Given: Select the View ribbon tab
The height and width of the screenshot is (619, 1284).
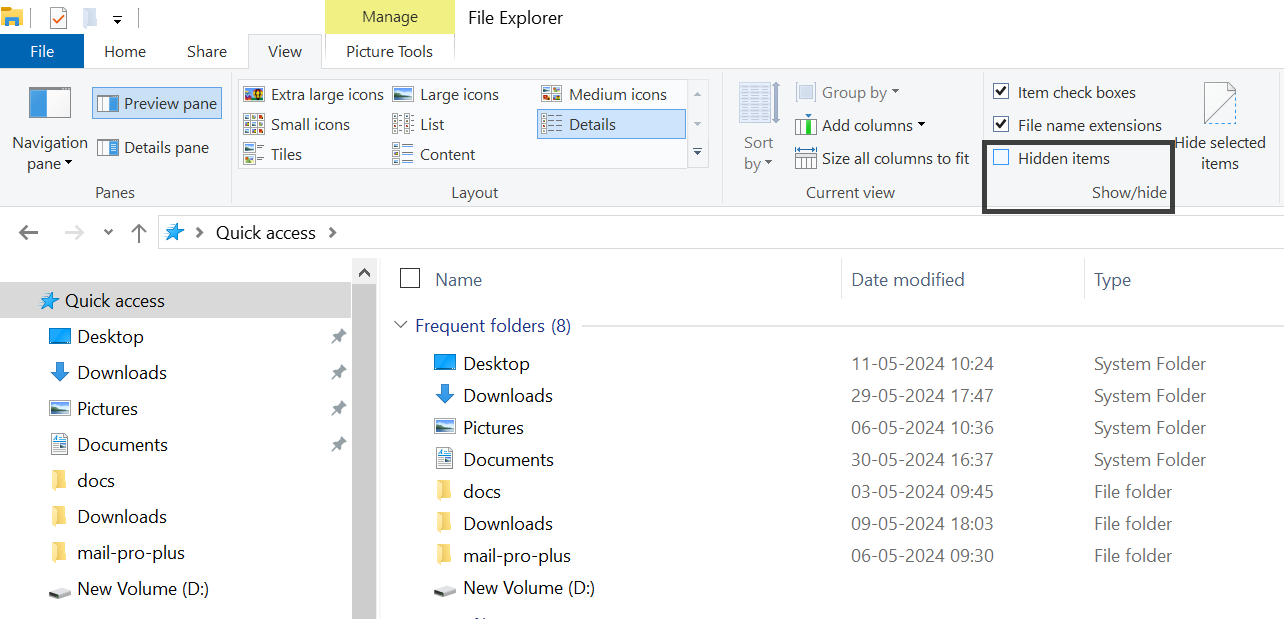Looking at the screenshot, I should [285, 51].
